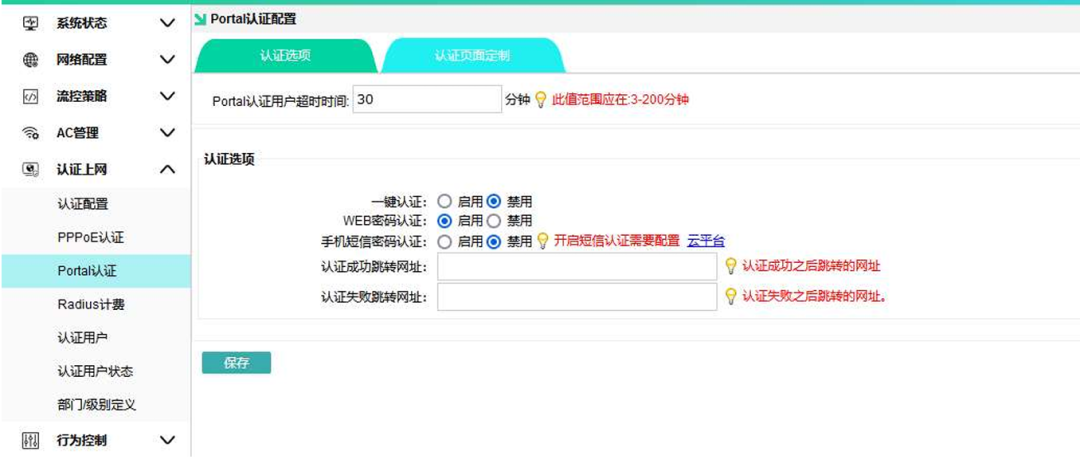Click the 网络配置 globe icon
The width and height of the screenshot is (1080, 471).
tap(30, 60)
